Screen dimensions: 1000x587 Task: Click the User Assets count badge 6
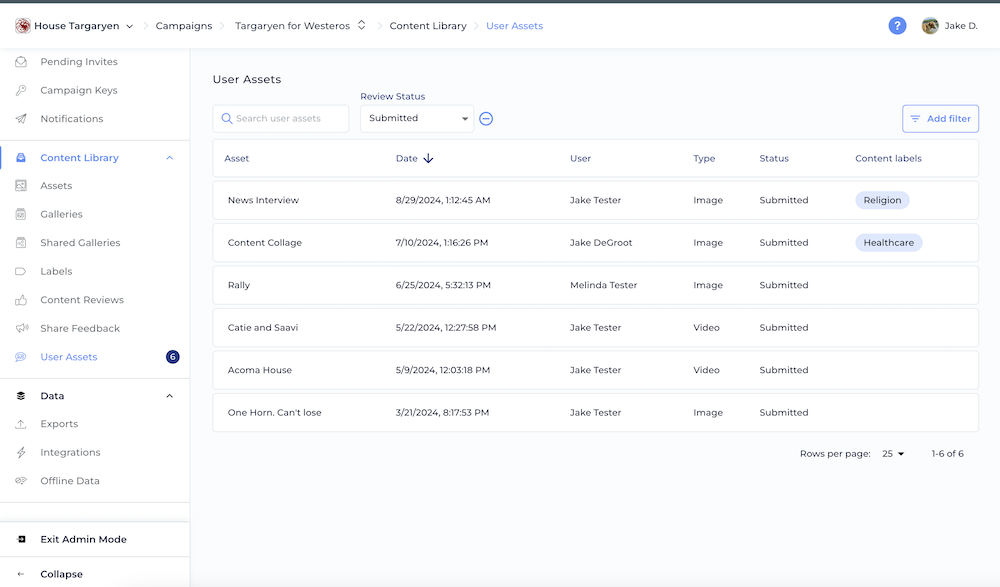tap(173, 357)
